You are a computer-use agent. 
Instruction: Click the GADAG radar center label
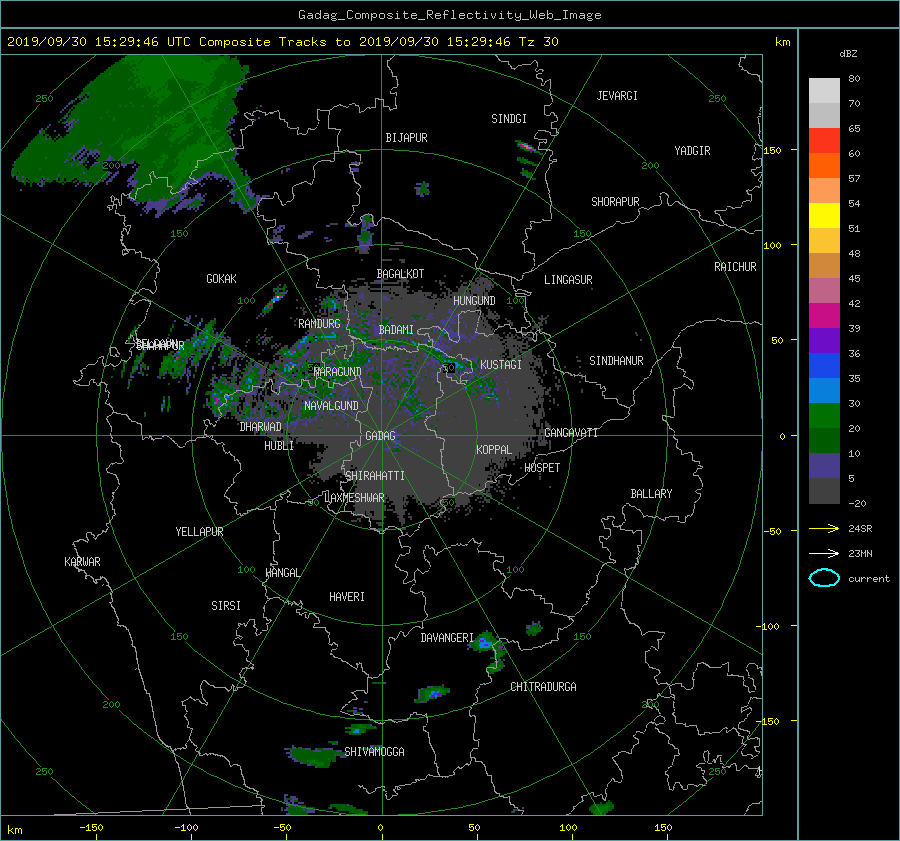380,436
